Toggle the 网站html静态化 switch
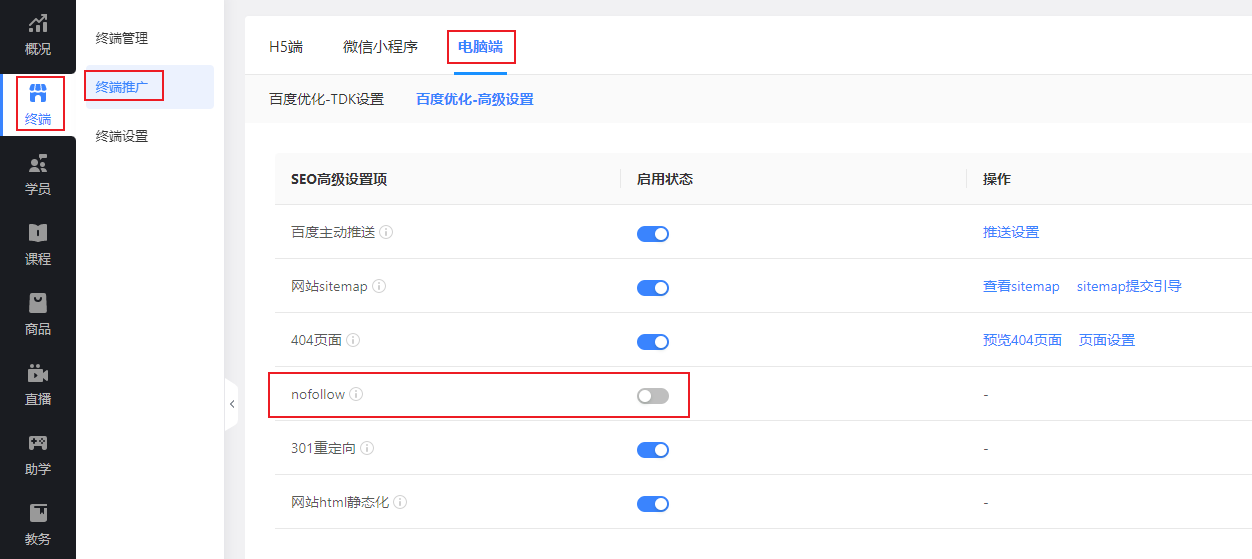The height and width of the screenshot is (559, 1252). coord(653,504)
